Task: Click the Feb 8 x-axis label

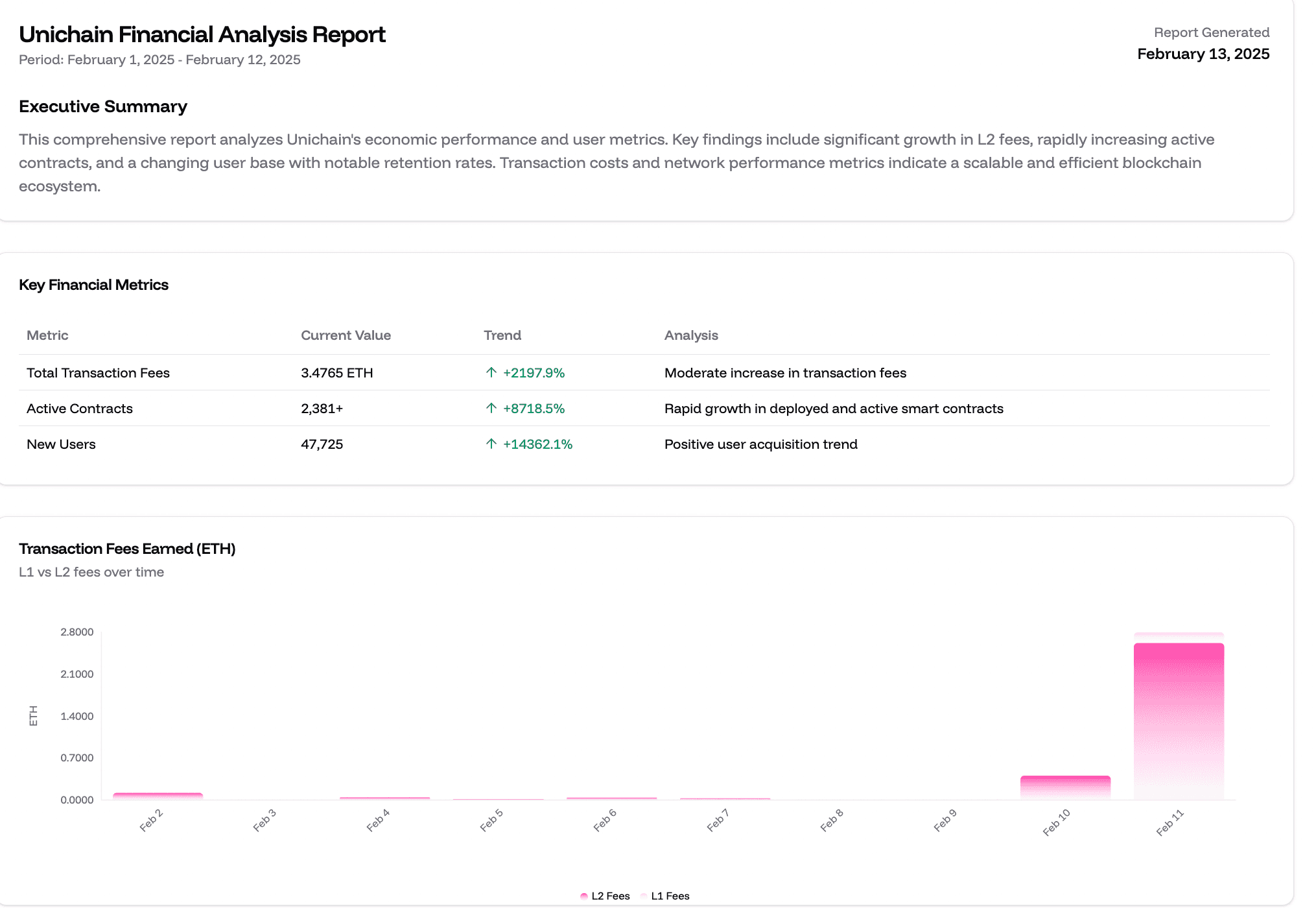Action: tap(832, 820)
